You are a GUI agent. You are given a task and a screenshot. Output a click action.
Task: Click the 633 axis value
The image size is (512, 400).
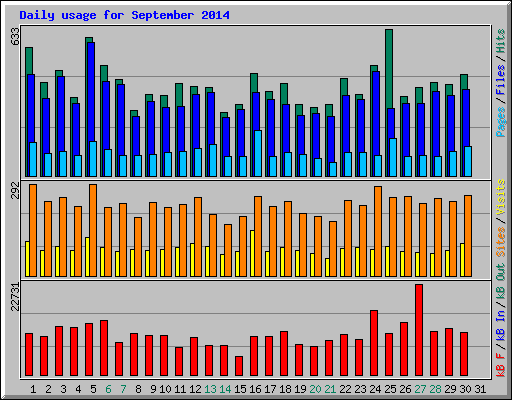[15, 37]
